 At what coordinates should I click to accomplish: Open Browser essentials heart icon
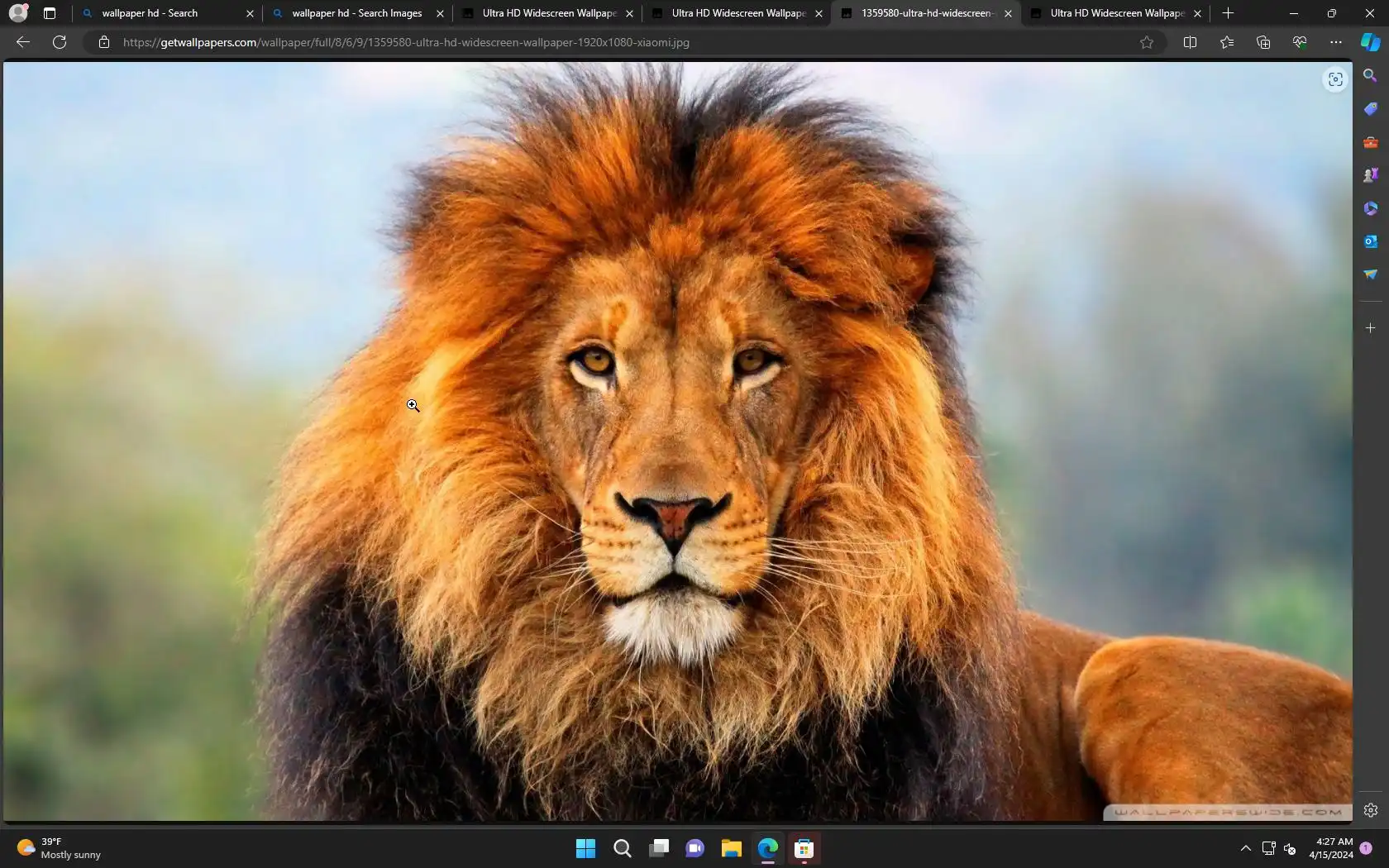(1299, 42)
